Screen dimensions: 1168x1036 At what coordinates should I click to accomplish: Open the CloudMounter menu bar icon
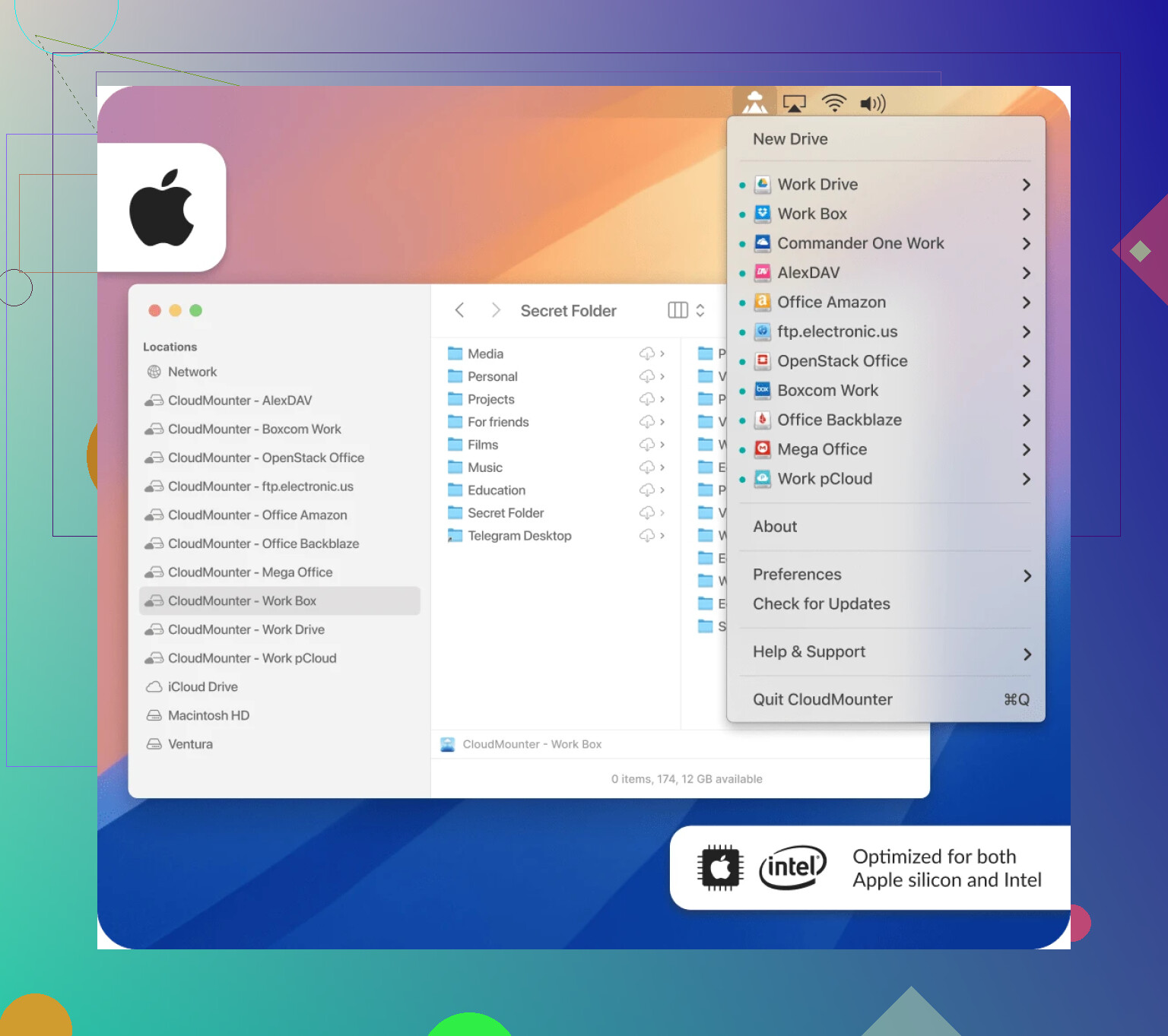(754, 102)
